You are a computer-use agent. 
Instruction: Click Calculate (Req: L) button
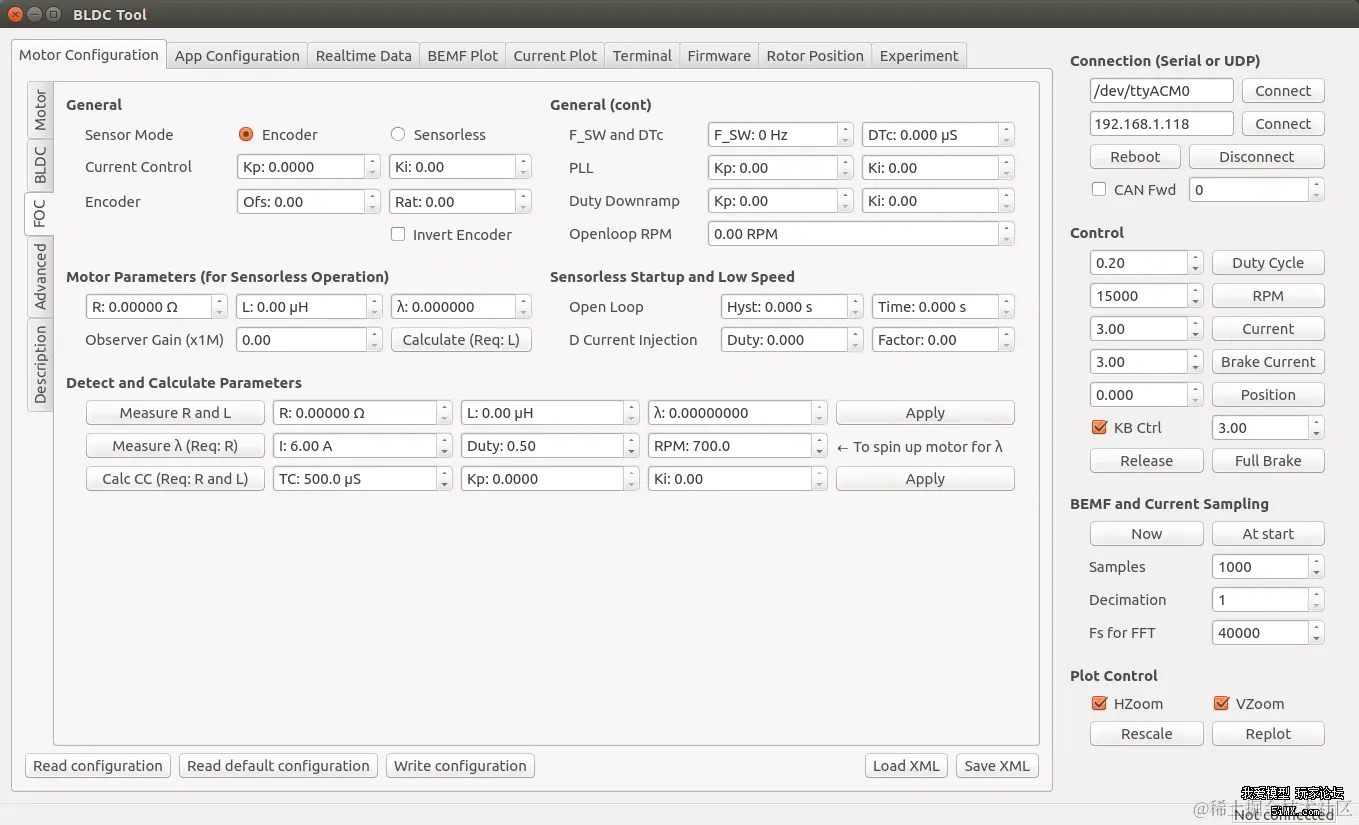(x=461, y=340)
